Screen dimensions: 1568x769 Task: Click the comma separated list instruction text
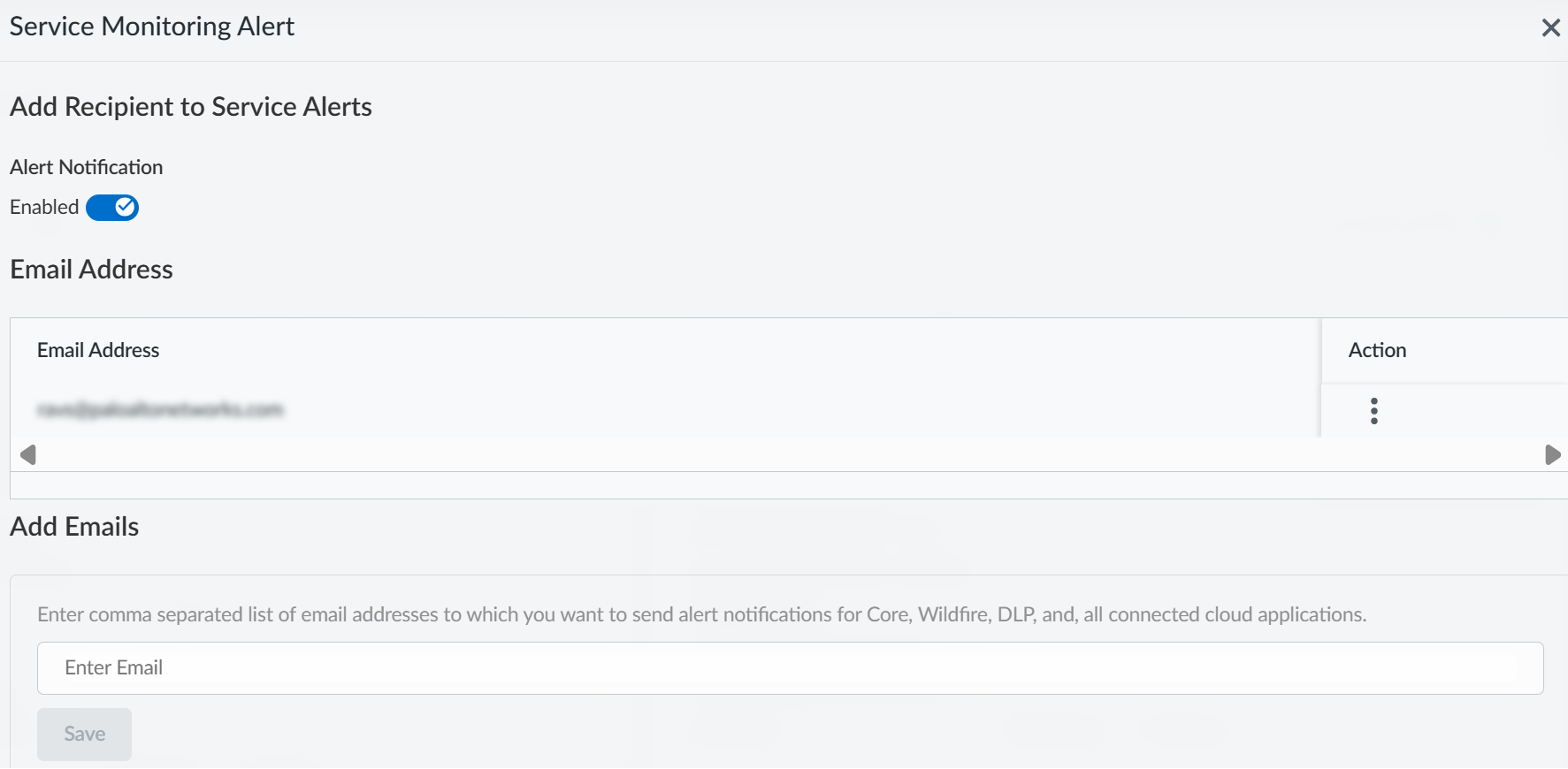pos(701,614)
